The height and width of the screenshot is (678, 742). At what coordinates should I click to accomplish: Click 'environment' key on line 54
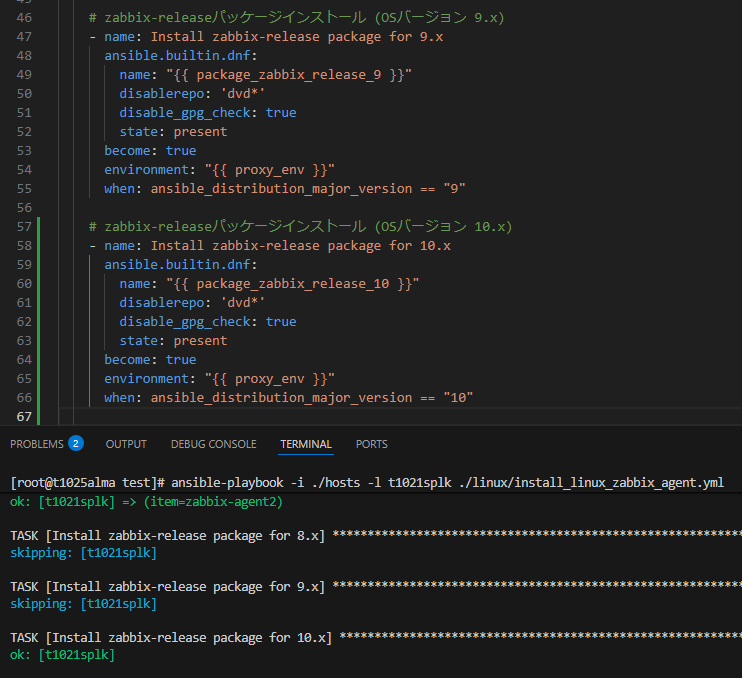tap(146, 169)
